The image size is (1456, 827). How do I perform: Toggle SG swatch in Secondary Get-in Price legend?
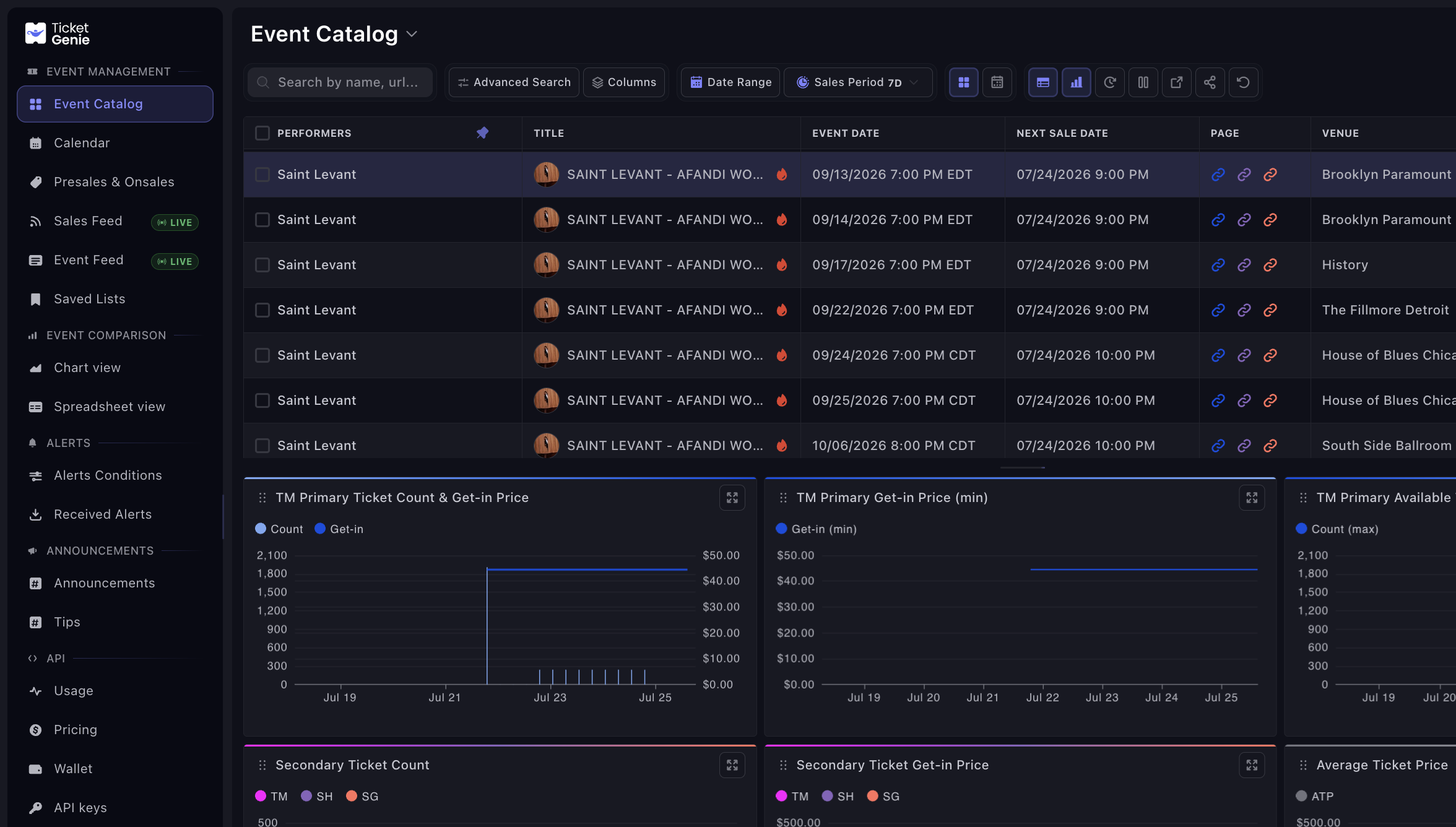pyautogui.click(x=873, y=796)
